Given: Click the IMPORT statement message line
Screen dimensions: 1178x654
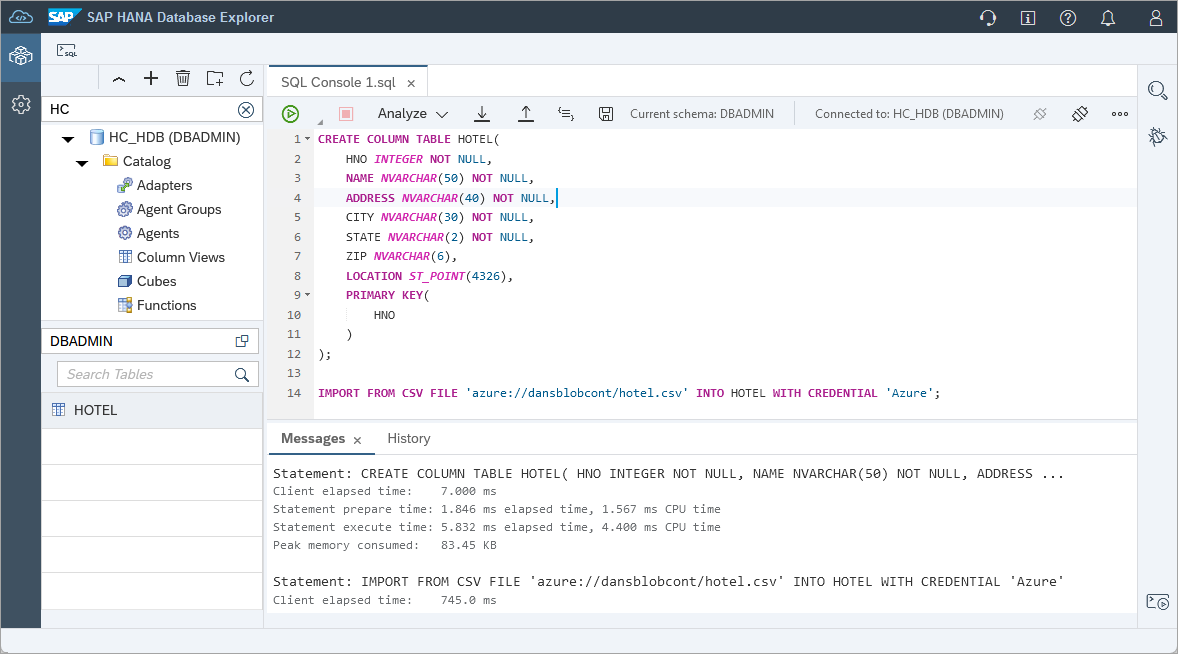Looking at the screenshot, I should (668, 582).
